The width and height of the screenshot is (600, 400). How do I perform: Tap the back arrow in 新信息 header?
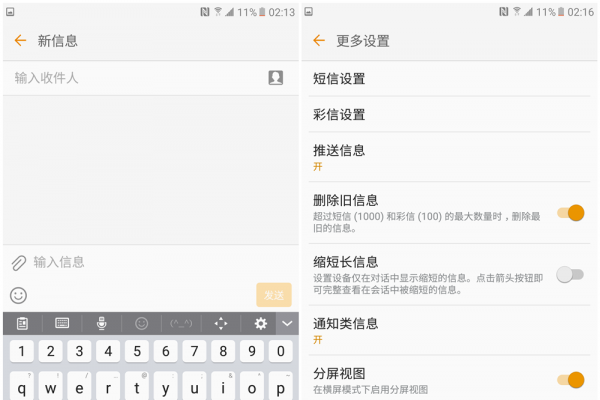(20, 41)
